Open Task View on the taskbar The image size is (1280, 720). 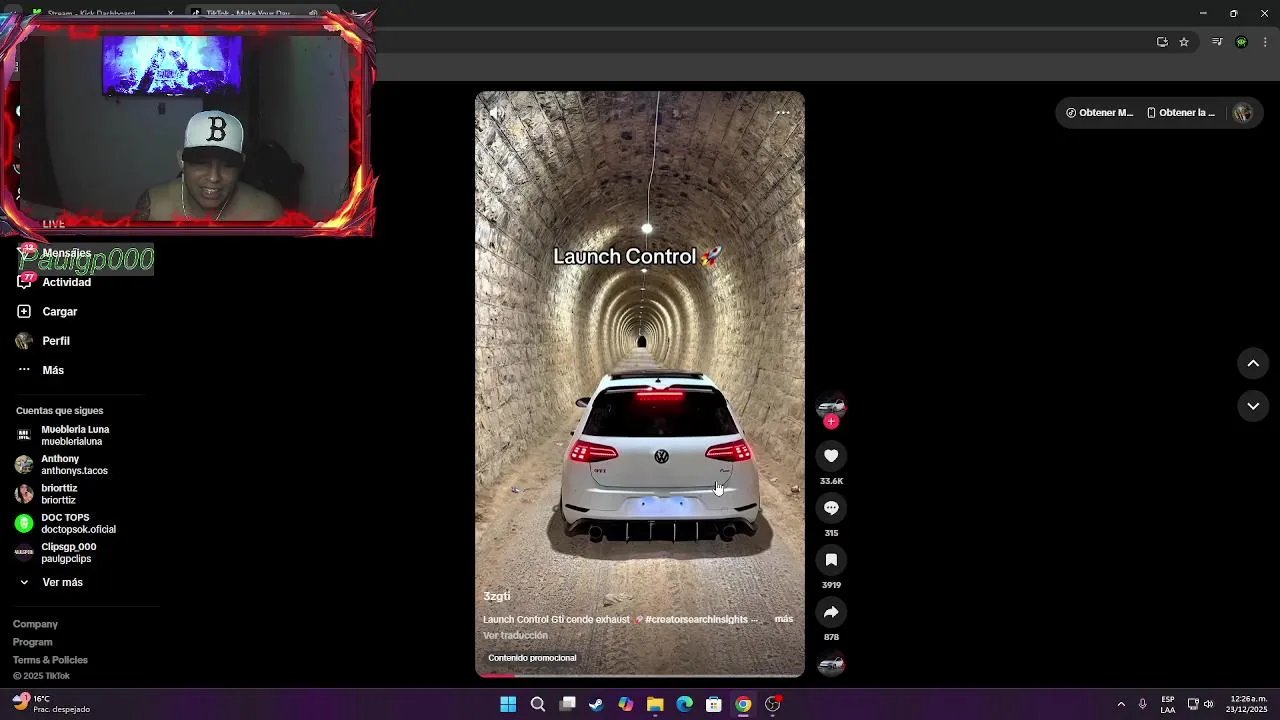tap(567, 704)
